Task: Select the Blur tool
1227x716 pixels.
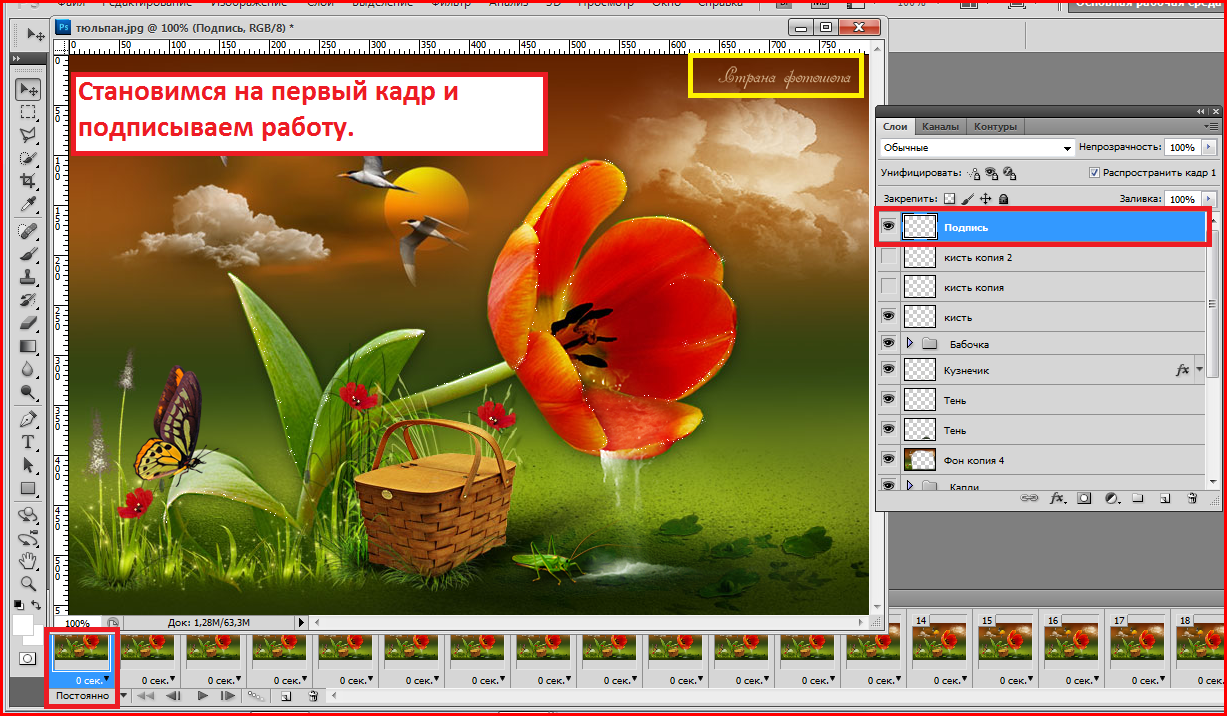Action: [28, 369]
